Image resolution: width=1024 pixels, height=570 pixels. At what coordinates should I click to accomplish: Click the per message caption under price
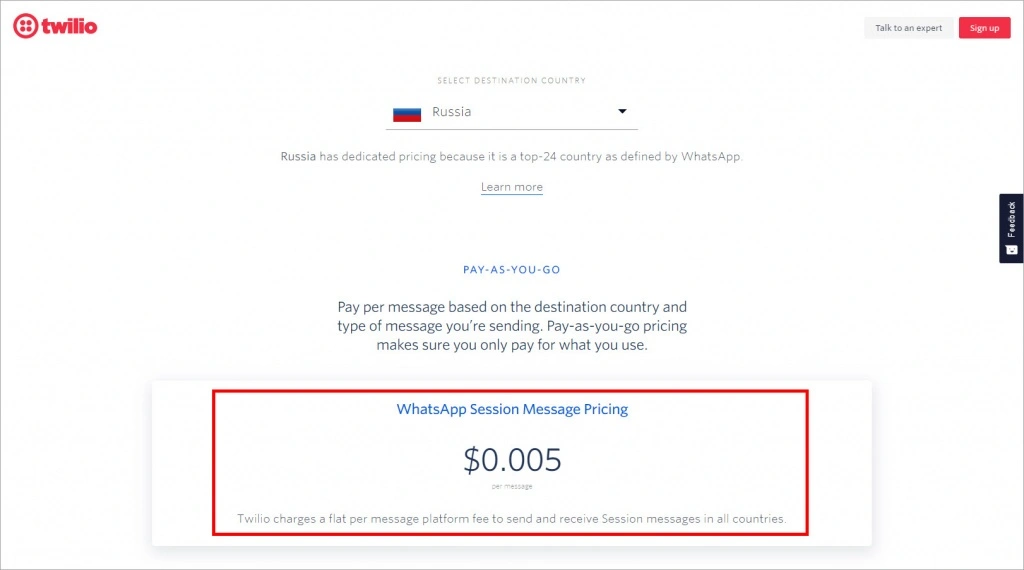pos(512,486)
